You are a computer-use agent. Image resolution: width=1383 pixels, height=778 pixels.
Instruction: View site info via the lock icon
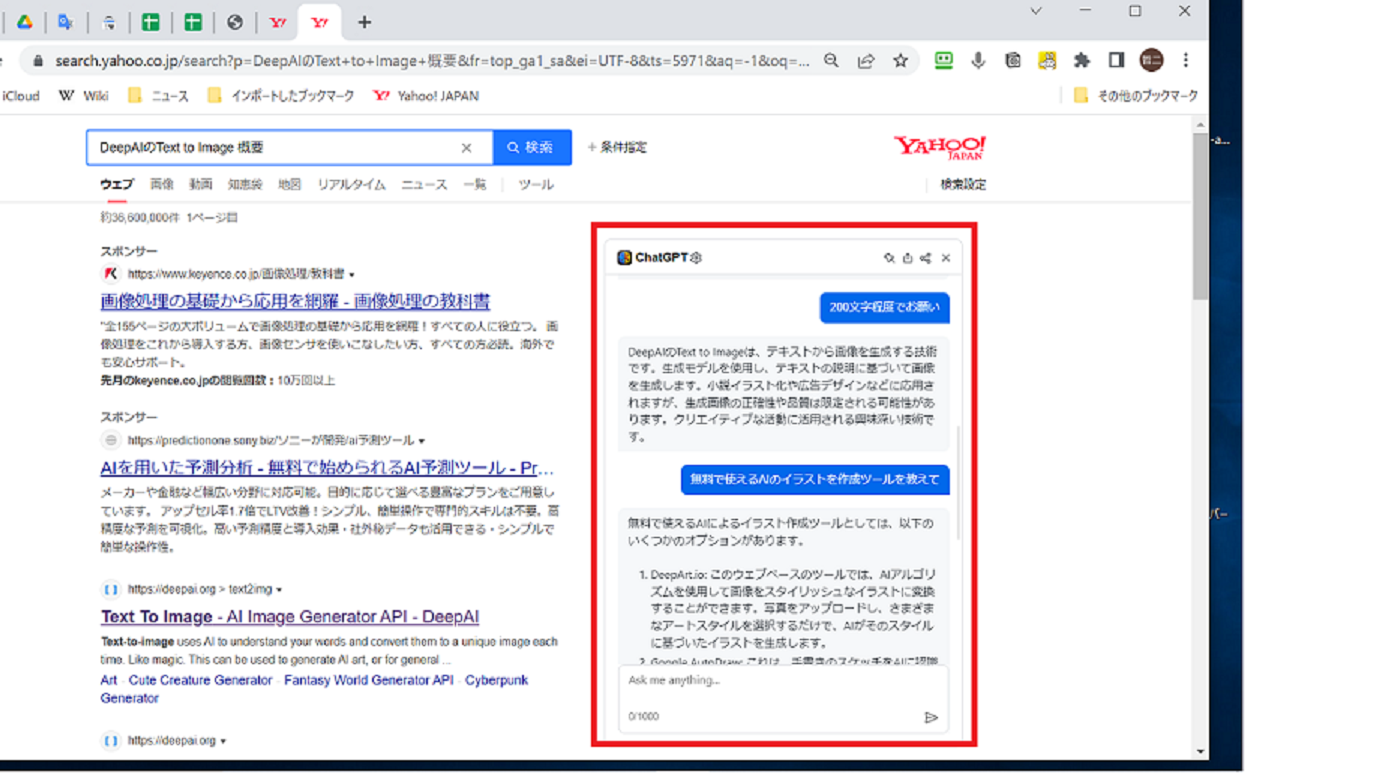(38, 61)
